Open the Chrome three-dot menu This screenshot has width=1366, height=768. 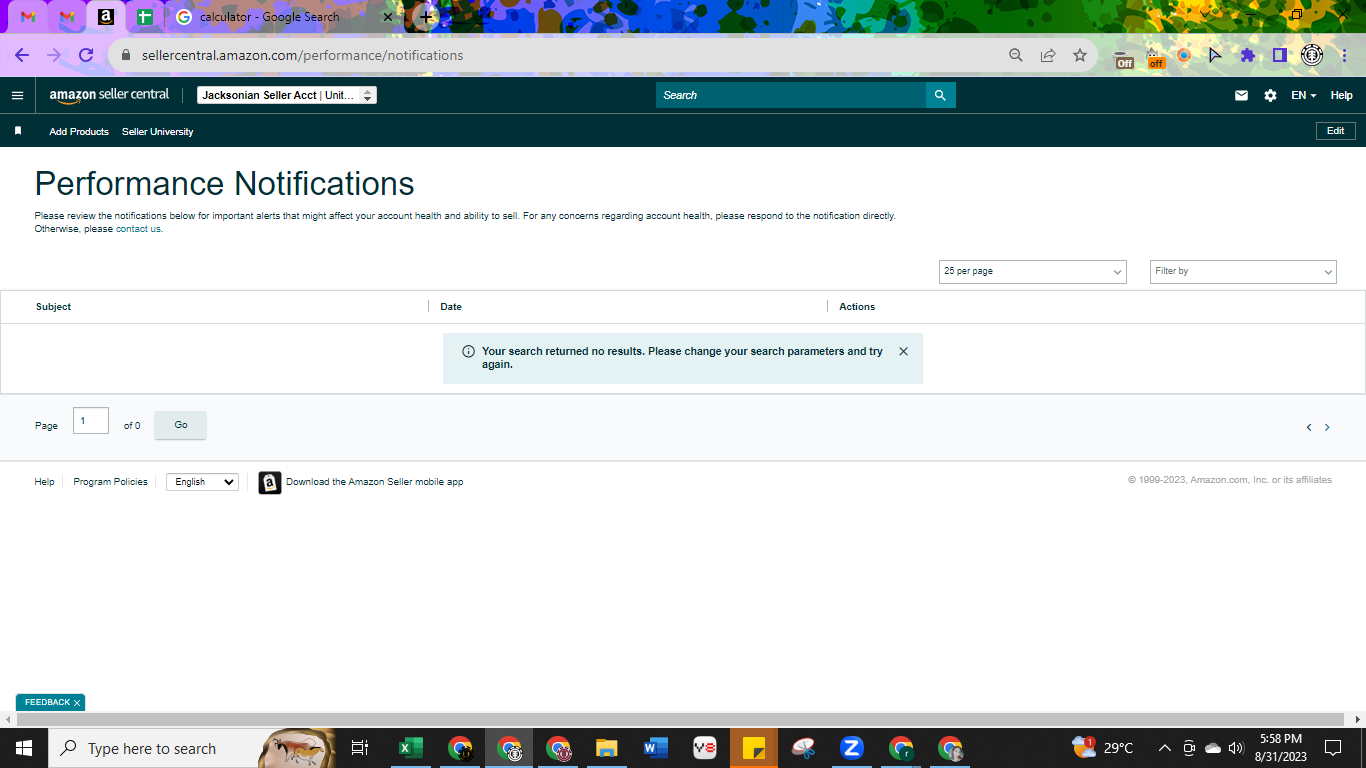click(x=1344, y=55)
